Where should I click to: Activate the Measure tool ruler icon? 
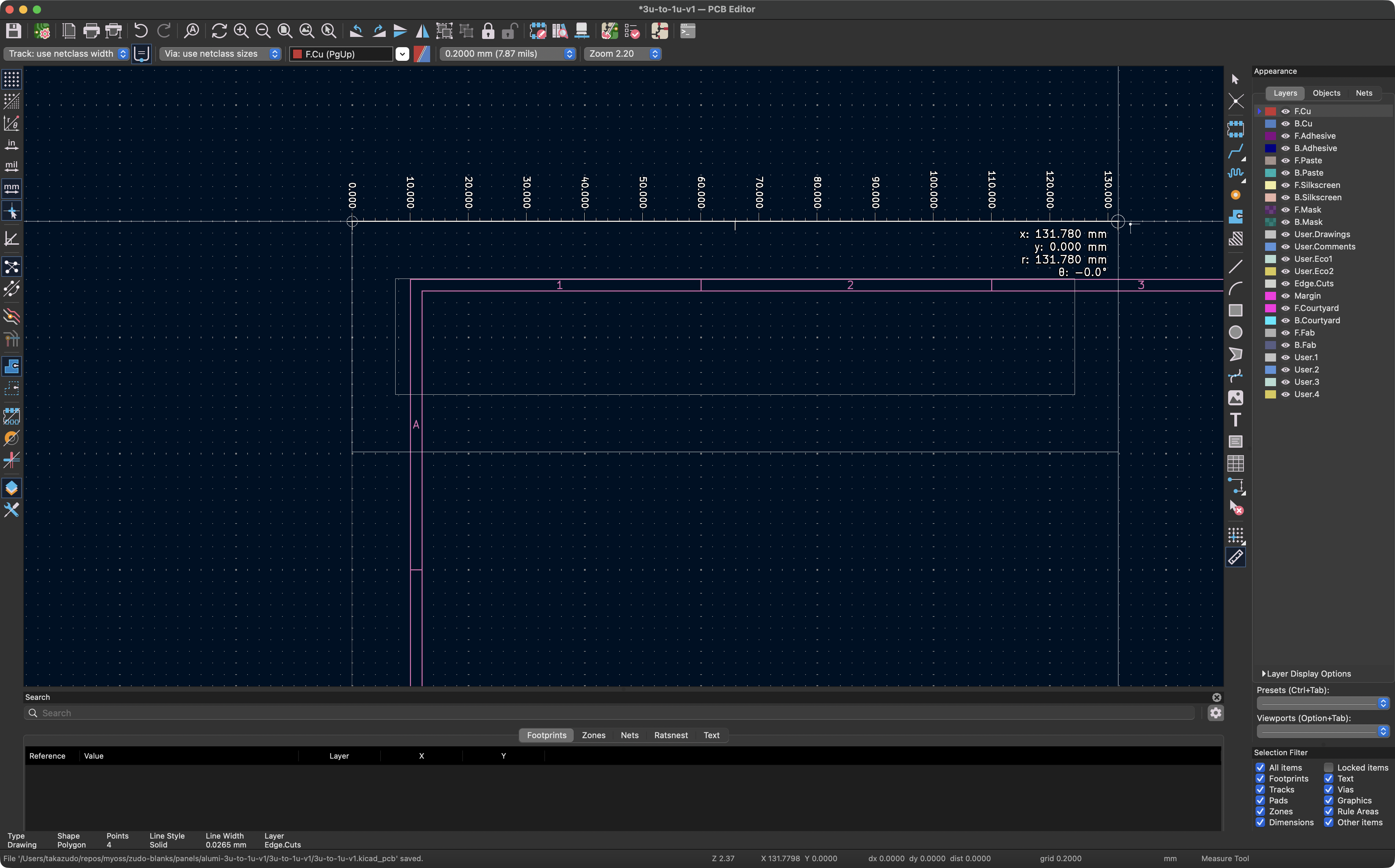tap(1235, 557)
